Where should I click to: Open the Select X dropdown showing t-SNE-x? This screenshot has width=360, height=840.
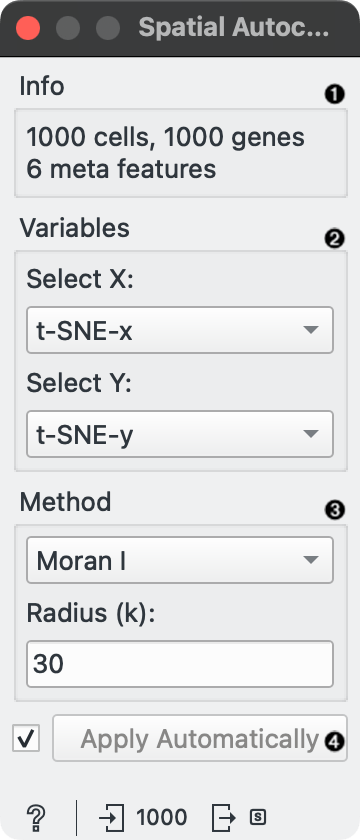coord(180,330)
